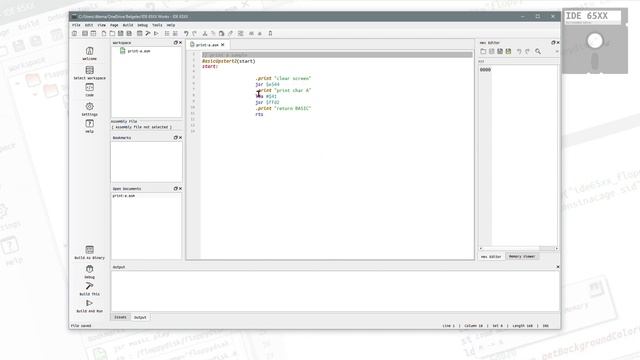Open Help from the sidebar
This screenshot has height=360, width=640.
89,126
